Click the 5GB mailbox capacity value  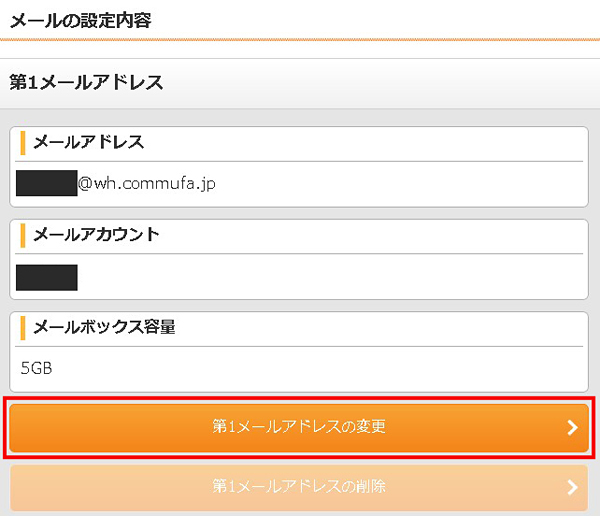(x=36, y=369)
